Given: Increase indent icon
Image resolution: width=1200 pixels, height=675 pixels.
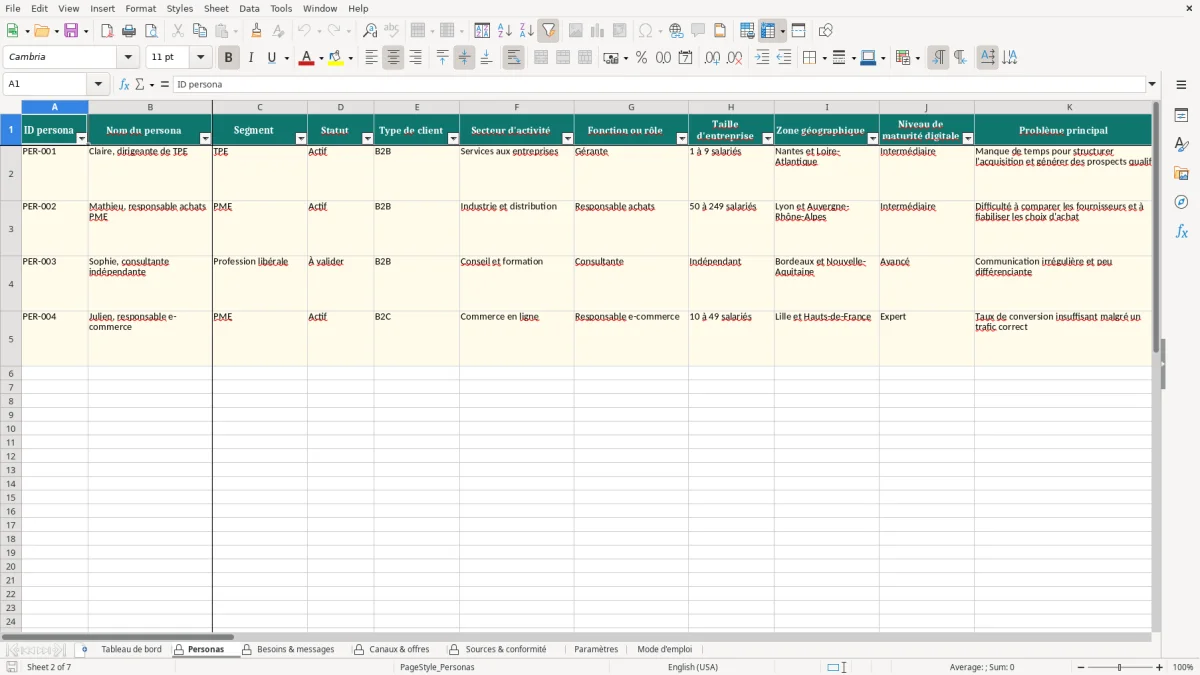Looking at the screenshot, I should [x=762, y=58].
